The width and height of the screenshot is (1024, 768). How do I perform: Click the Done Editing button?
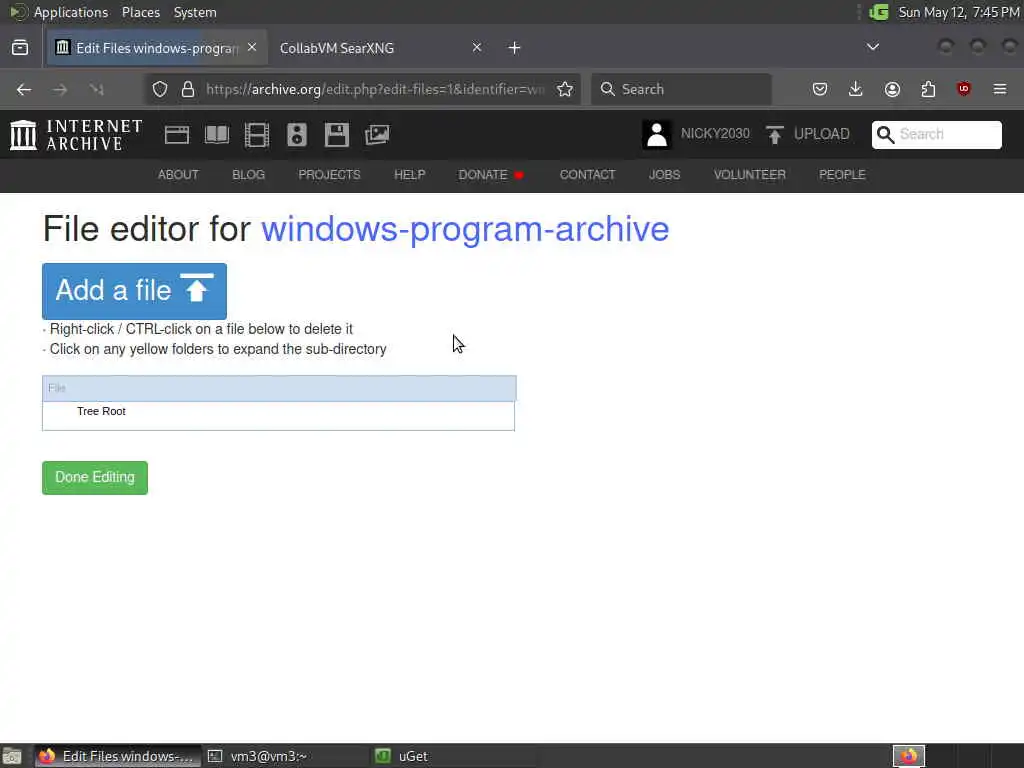tap(95, 477)
